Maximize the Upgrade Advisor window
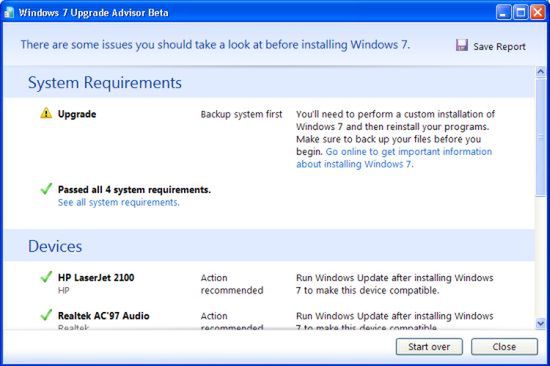 pos(521,13)
